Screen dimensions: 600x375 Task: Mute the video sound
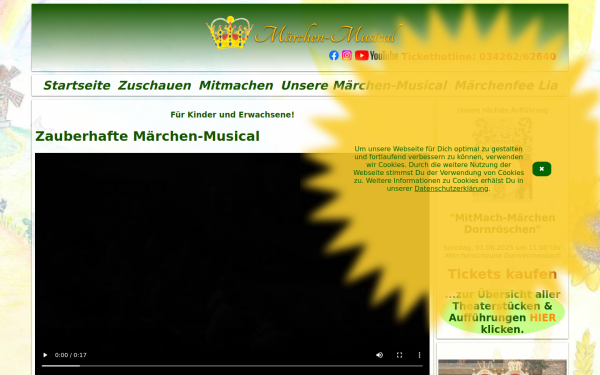coord(379,355)
